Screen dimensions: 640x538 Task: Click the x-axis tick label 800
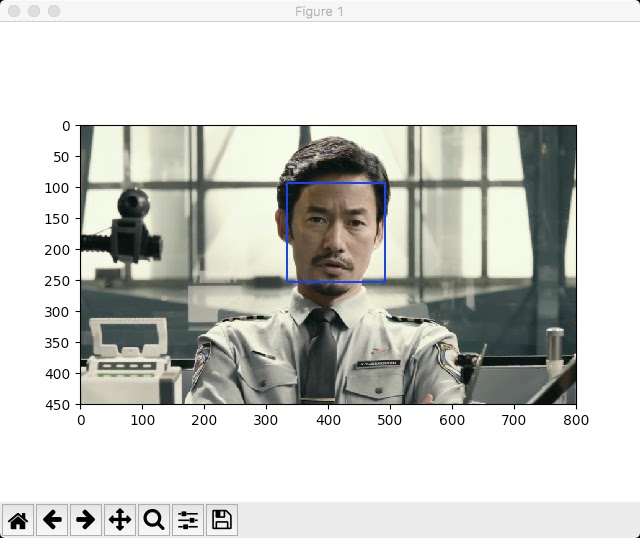pos(576,420)
